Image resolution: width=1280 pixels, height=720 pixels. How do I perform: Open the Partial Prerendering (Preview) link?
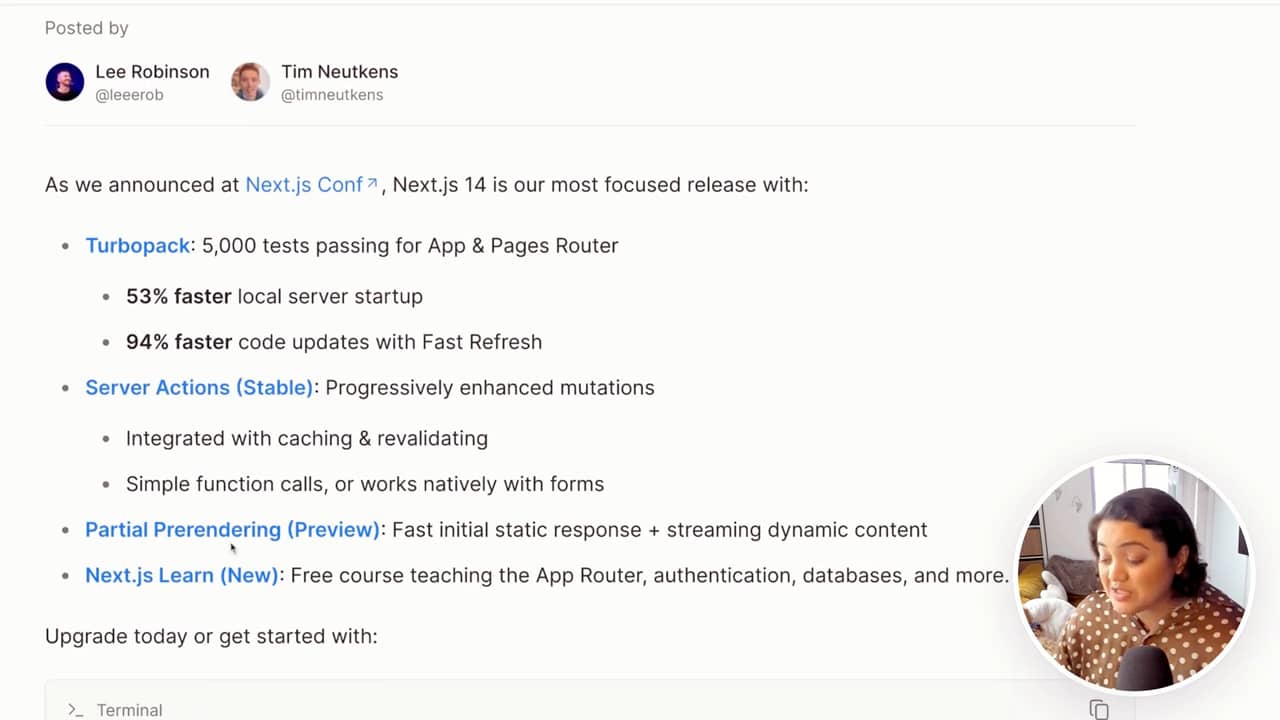(232, 530)
